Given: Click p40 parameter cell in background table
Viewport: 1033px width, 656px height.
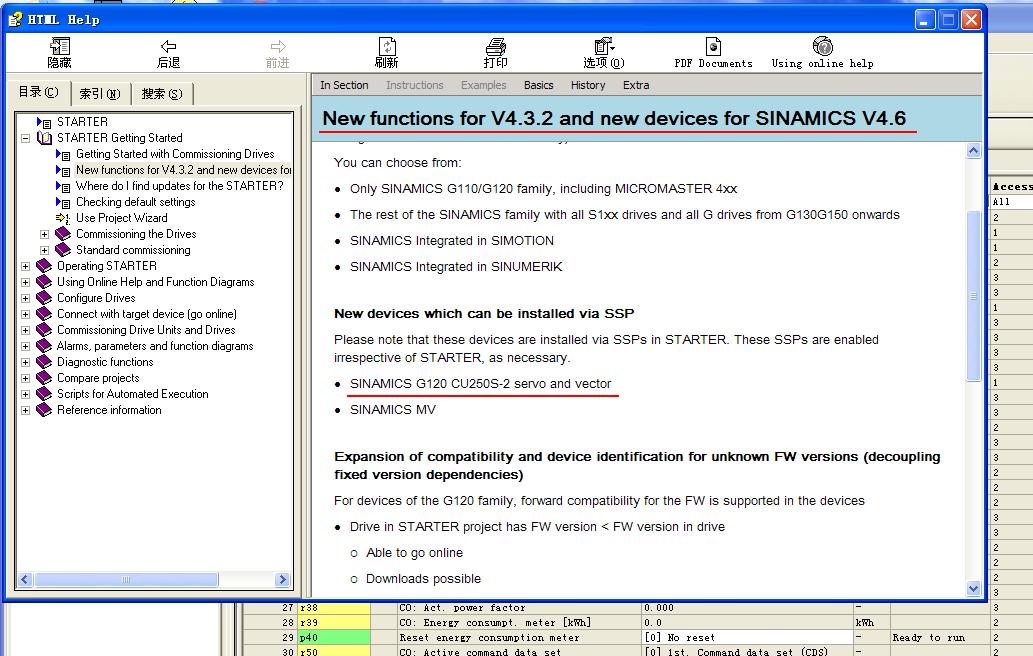Looking at the screenshot, I should point(334,638).
